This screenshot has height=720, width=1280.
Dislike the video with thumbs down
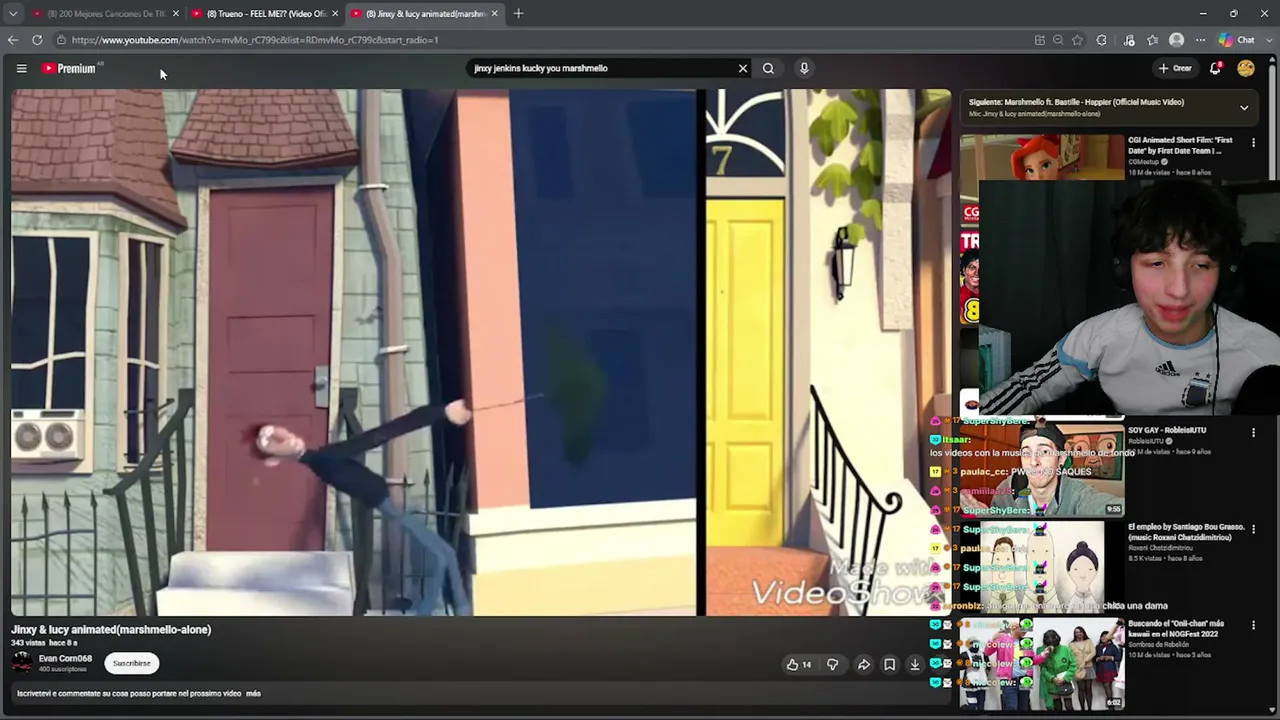point(832,664)
